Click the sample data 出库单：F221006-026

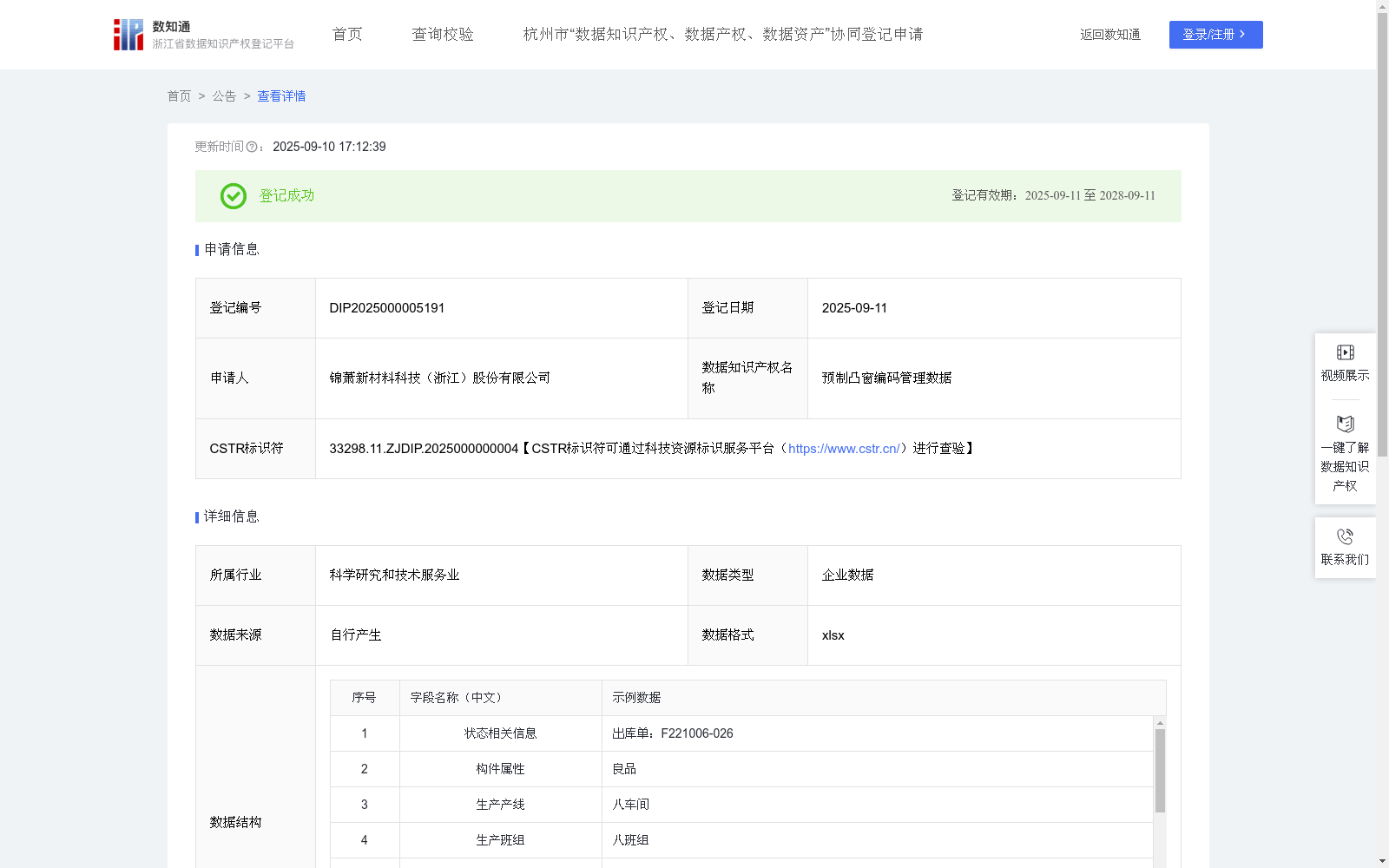pyautogui.click(x=673, y=733)
